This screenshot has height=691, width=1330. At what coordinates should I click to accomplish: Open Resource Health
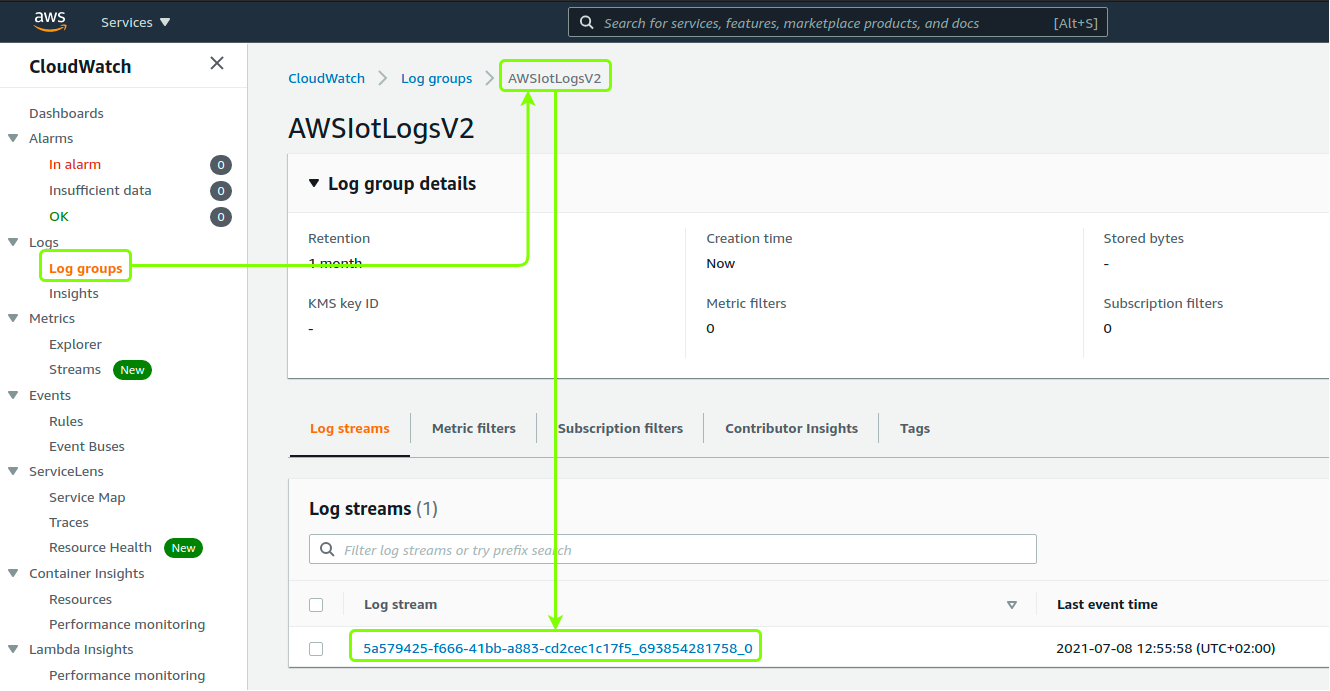tap(100, 547)
